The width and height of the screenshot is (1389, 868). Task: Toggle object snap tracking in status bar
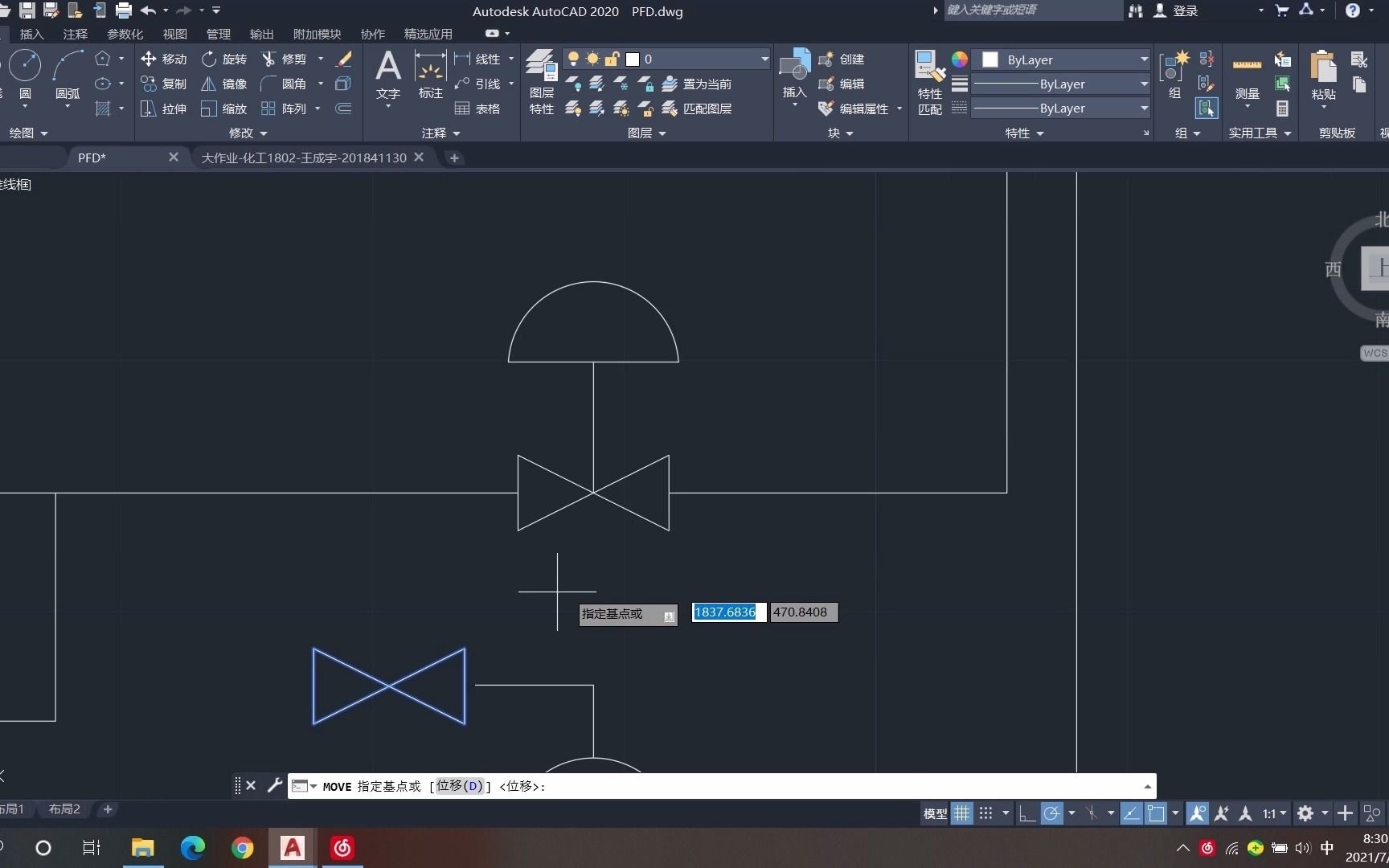pyautogui.click(x=1131, y=813)
